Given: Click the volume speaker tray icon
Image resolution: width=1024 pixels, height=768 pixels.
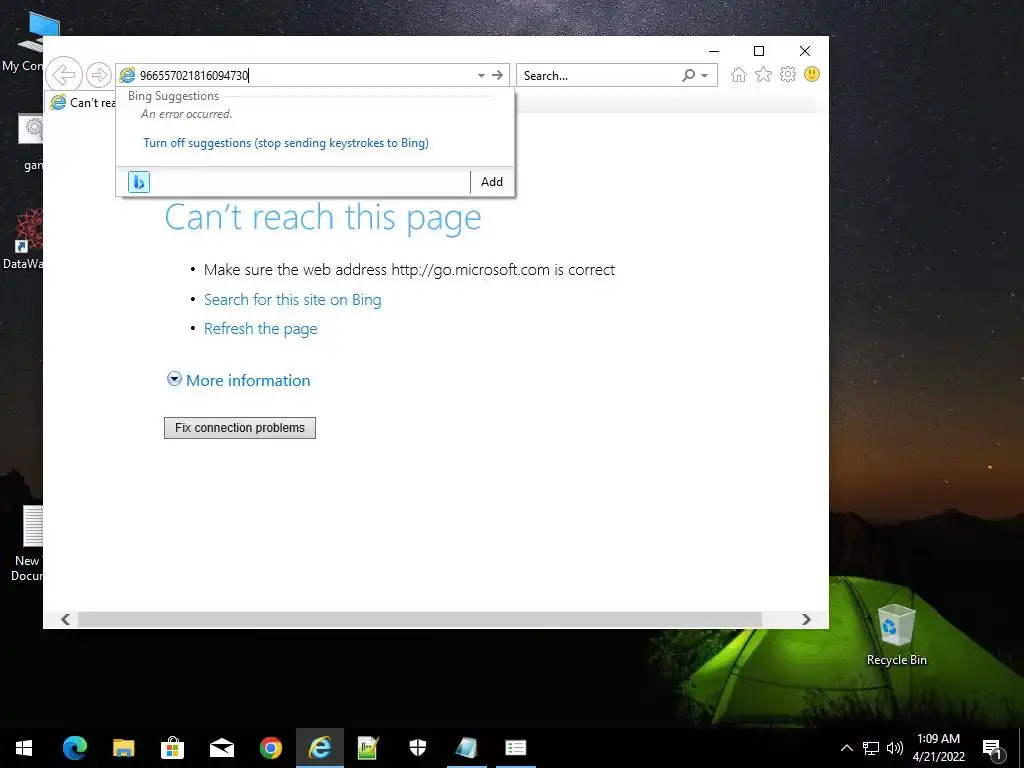Looking at the screenshot, I should click(x=895, y=748).
